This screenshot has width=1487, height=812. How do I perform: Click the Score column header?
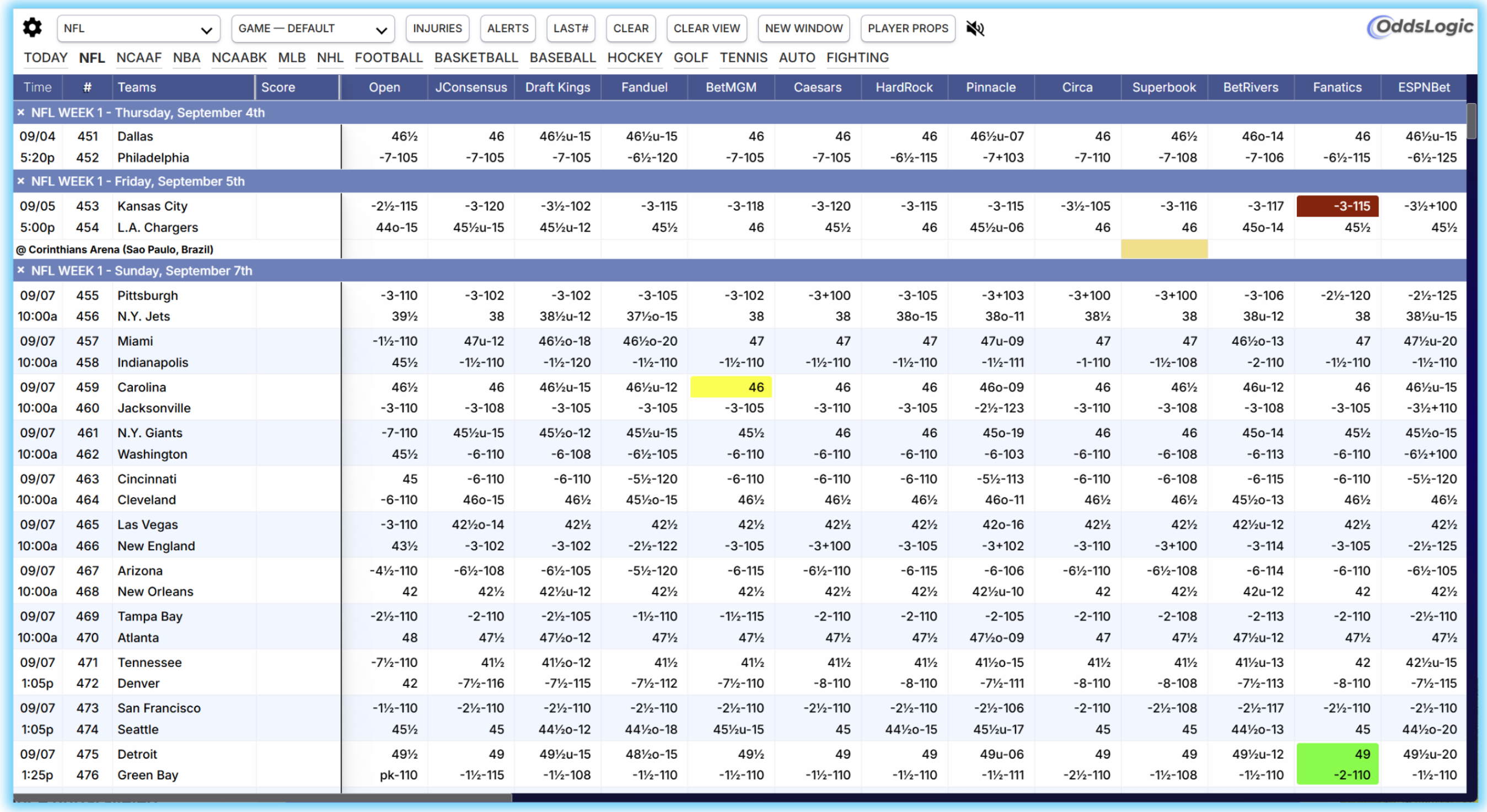coord(297,87)
